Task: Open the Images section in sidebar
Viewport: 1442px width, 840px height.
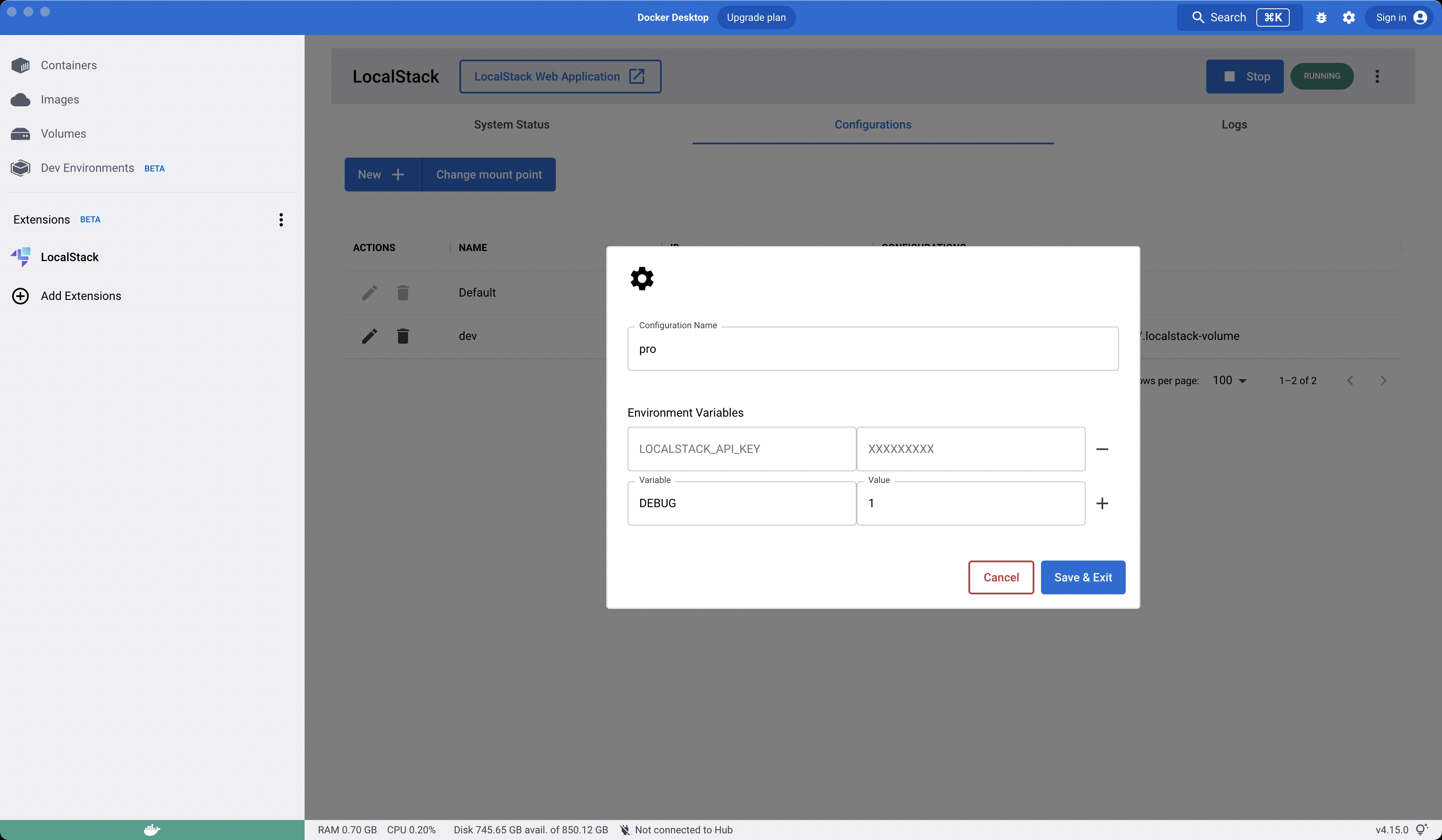Action: 60,99
